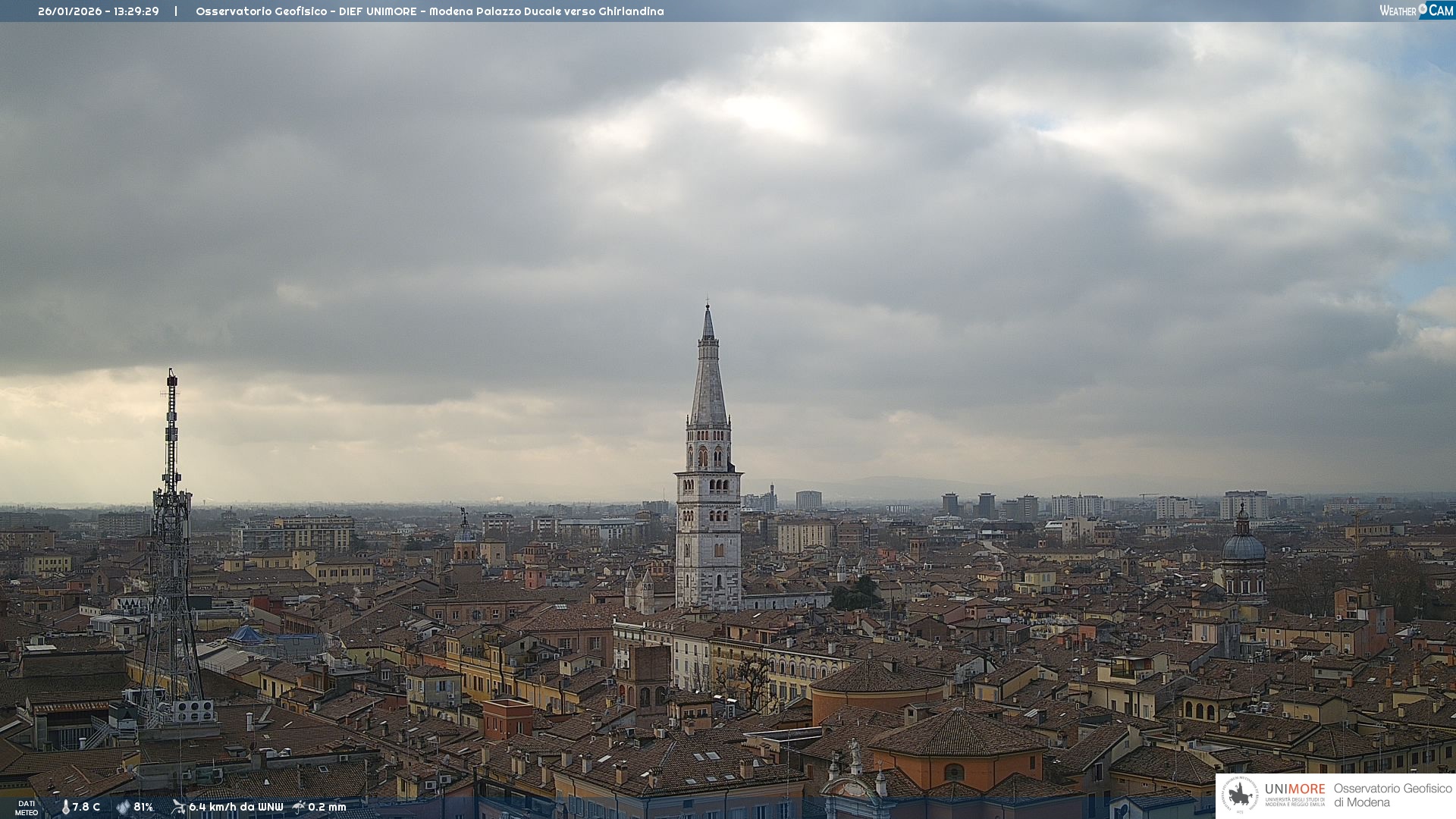
Task: Click the wind anemometer icon
Action: [178, 807]
